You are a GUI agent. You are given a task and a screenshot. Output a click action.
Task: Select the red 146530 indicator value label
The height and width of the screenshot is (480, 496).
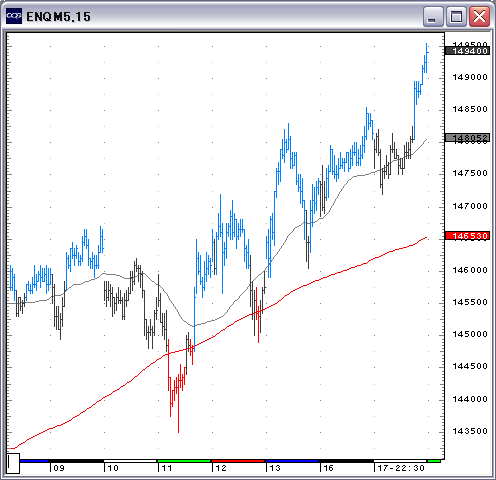[x=468, y=236]
